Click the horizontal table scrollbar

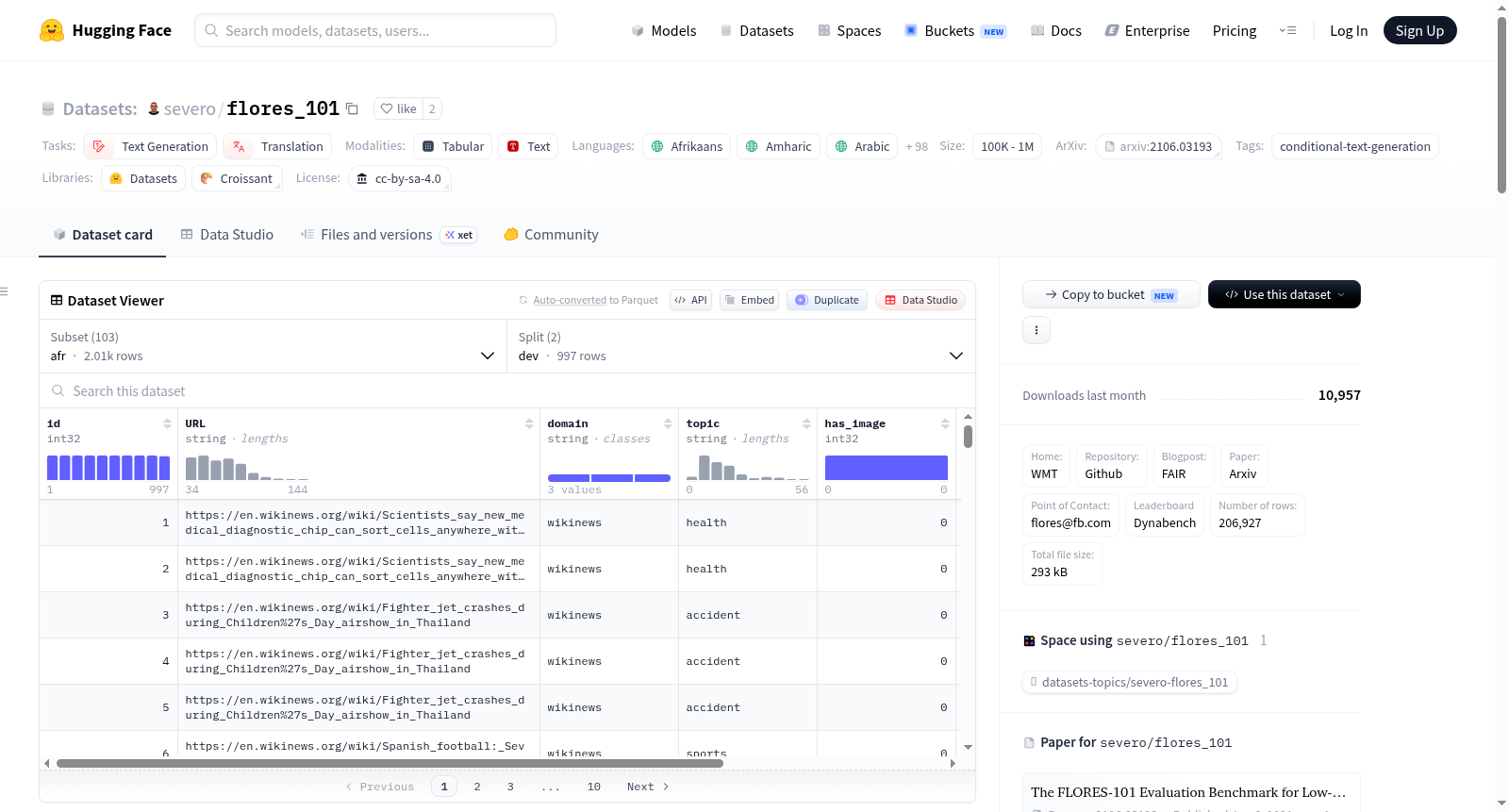click(x=390, y=763)
